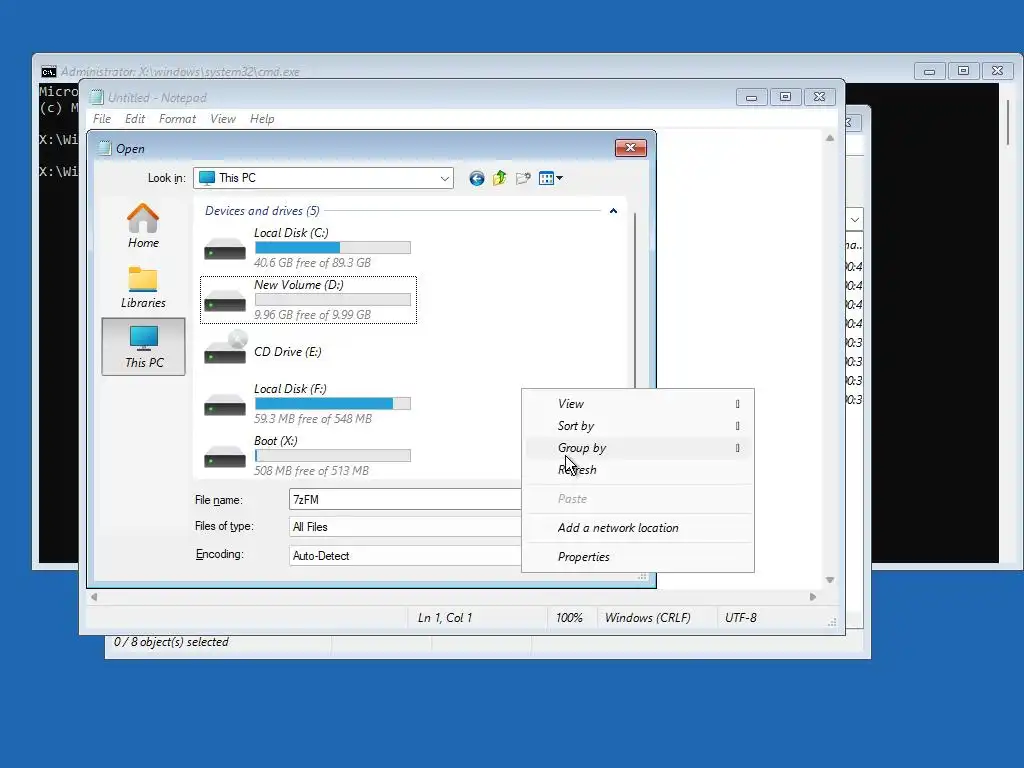
Task: Open the Sort by submenu
Action: 639,426
